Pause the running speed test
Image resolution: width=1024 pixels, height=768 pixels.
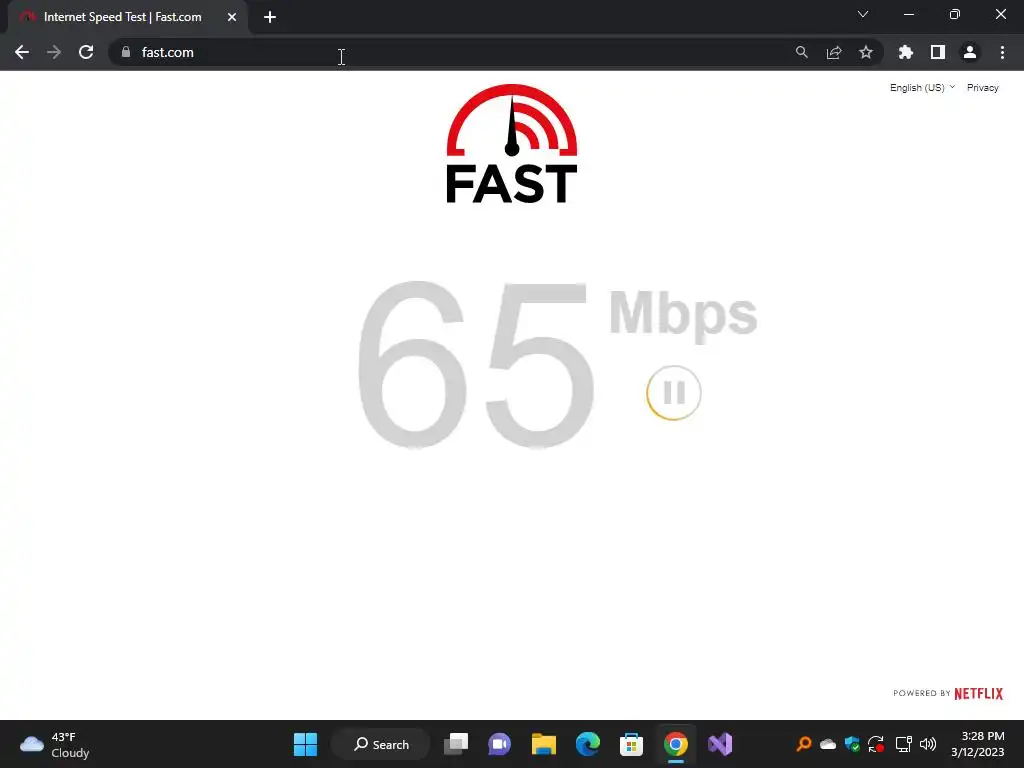[x=673, y=392]
